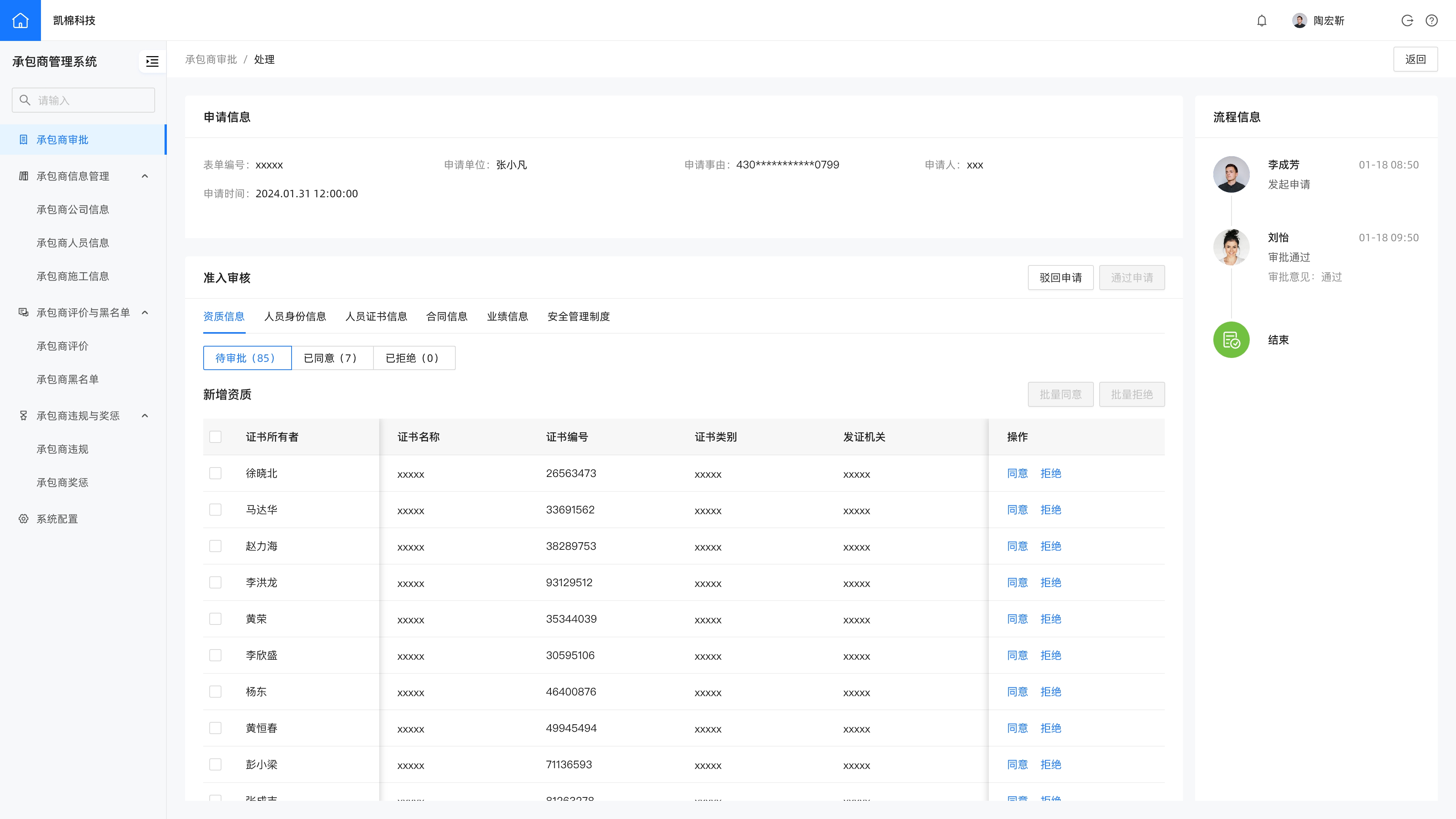Image resolution: width=1456 pixels, height=819 pixels.
Task: Focus the sidebar 请输入 search field
Action: point(83,100)
